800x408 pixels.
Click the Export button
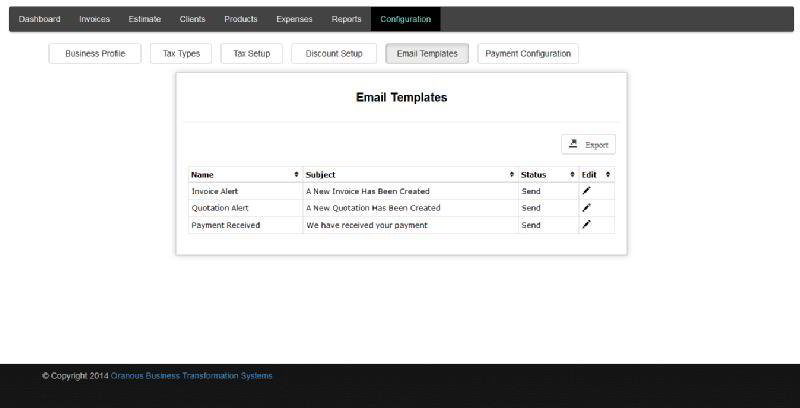tap(588, 145)
